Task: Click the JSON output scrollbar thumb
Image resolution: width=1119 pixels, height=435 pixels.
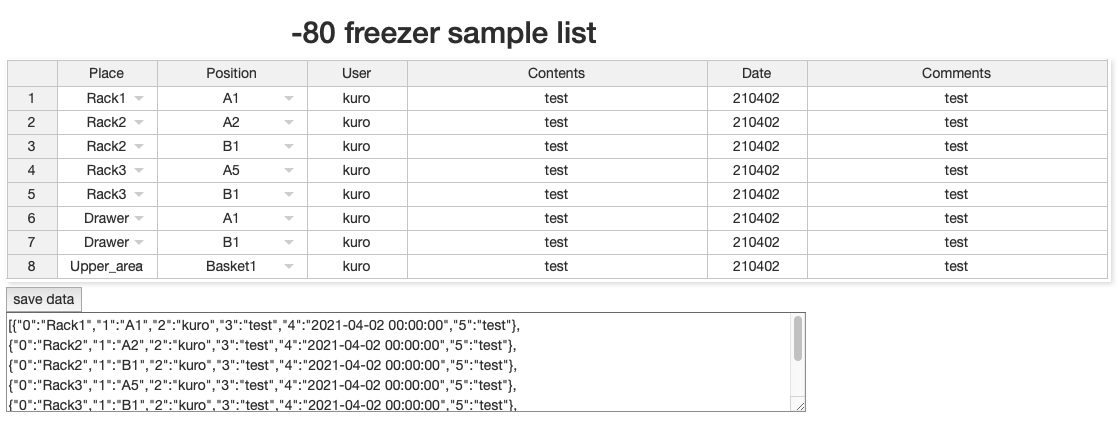Action: click(x=797, y=338)
